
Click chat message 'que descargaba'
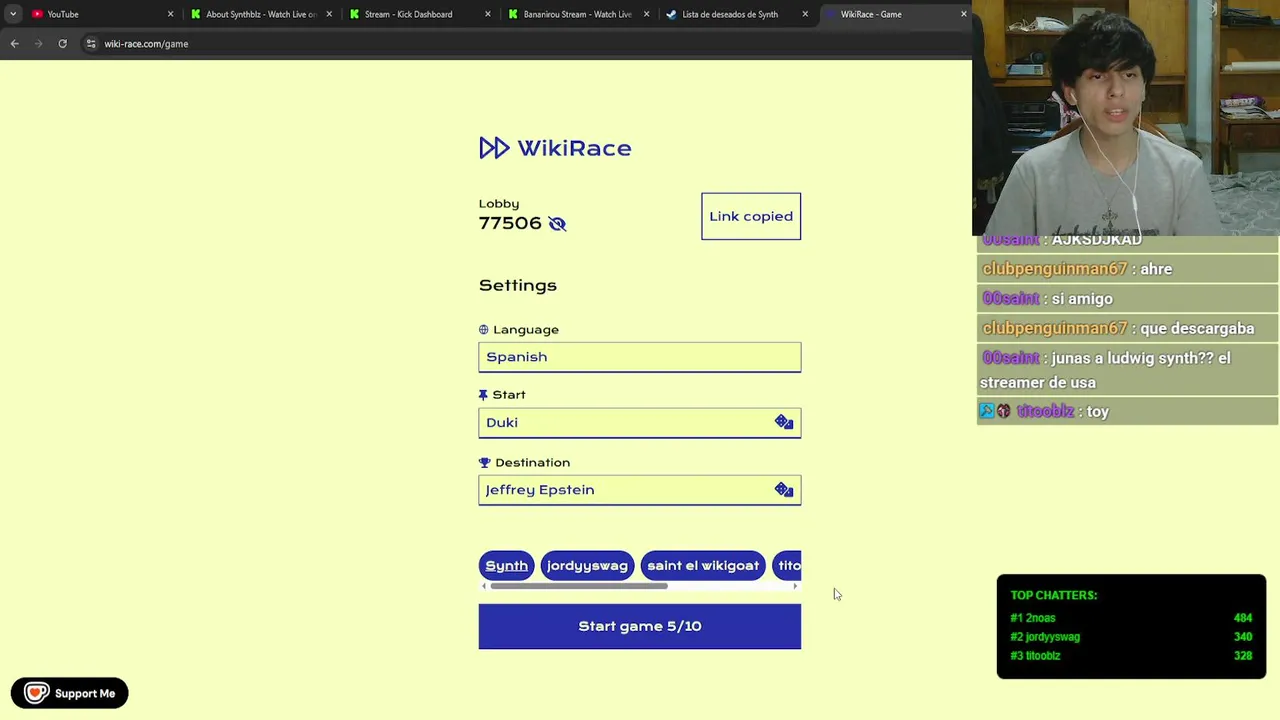click(x=1197, y=329)
